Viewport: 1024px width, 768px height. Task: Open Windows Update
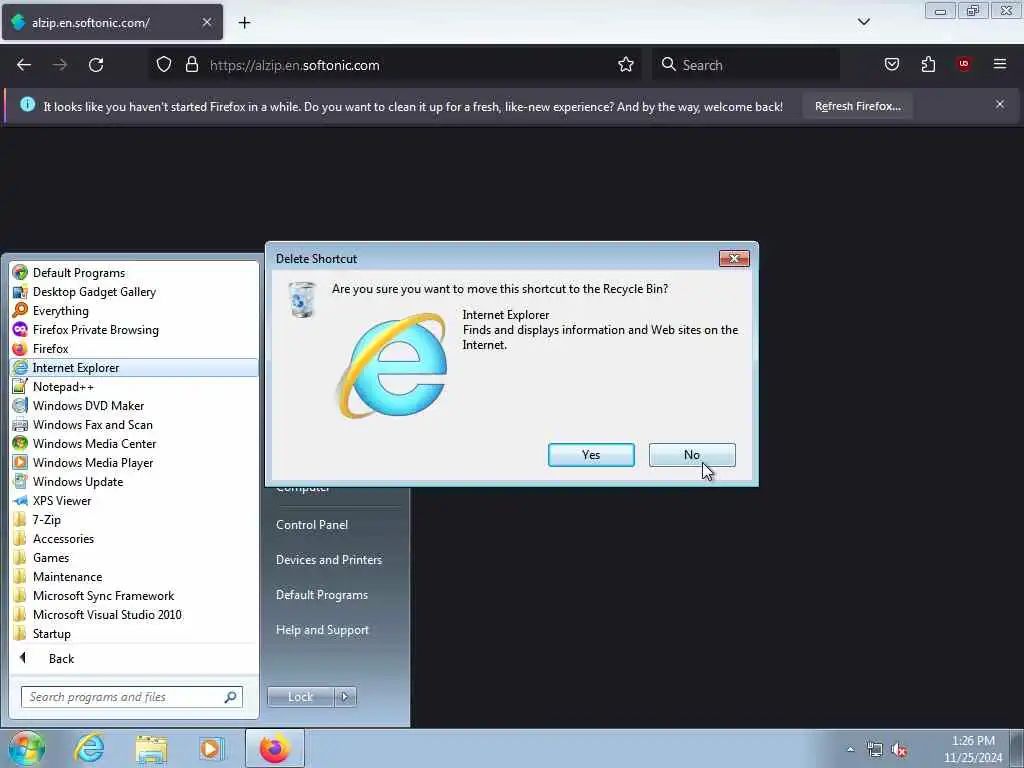click(x=134, y=481)
